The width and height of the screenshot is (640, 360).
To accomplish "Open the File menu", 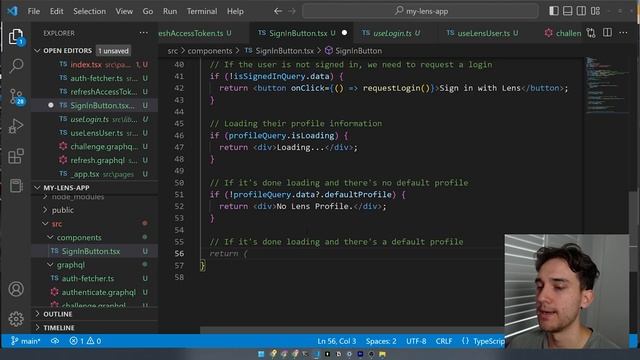I will [34, 11].
